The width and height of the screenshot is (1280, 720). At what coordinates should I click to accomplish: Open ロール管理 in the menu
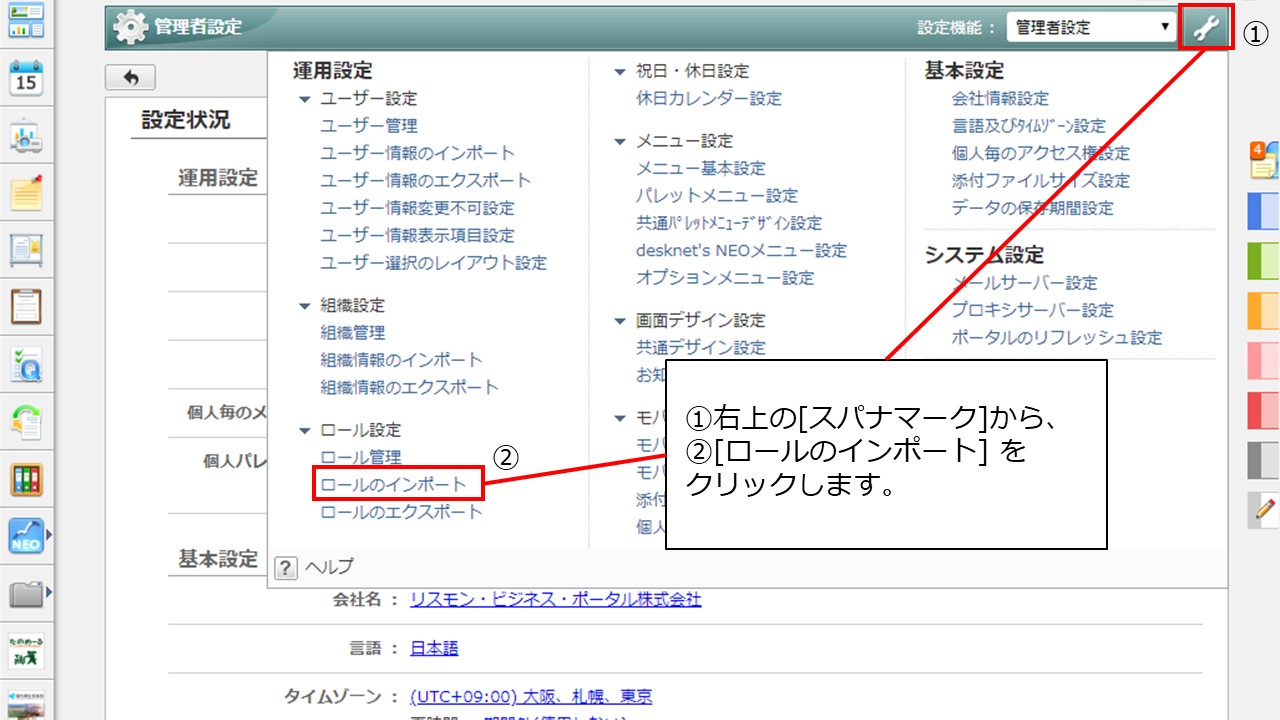click(x=361, y=458)
